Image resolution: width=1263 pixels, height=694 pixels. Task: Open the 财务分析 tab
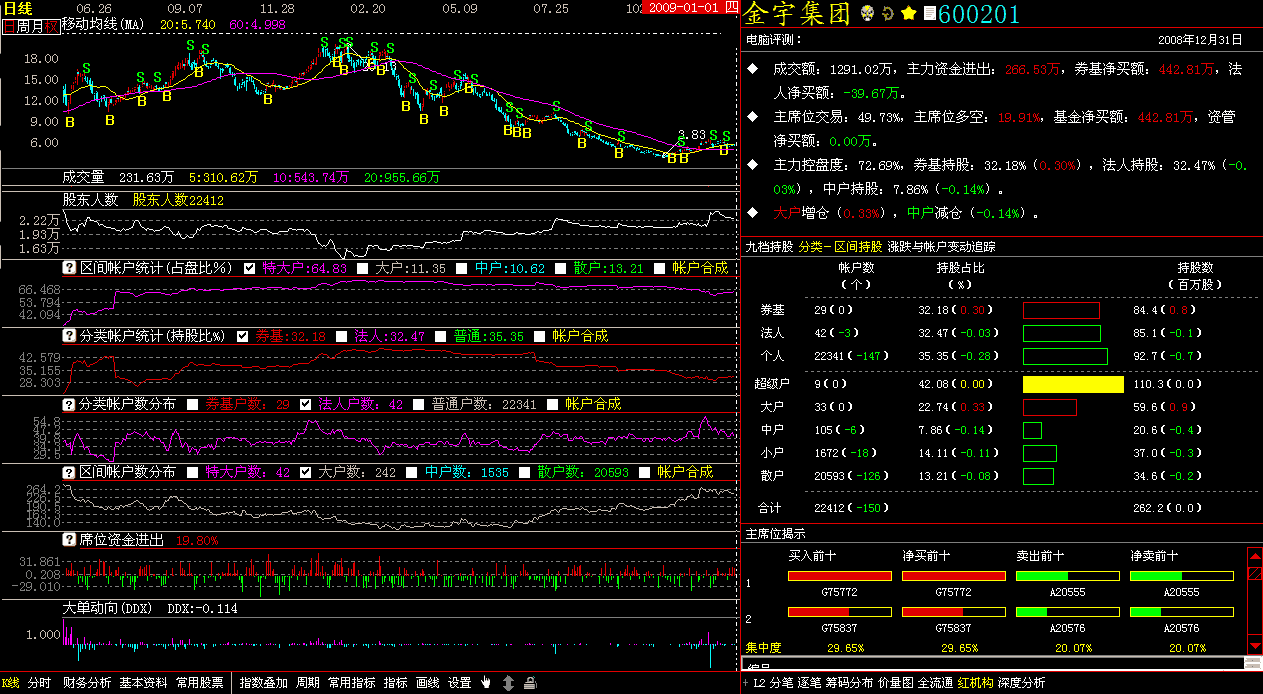[86, 683]
